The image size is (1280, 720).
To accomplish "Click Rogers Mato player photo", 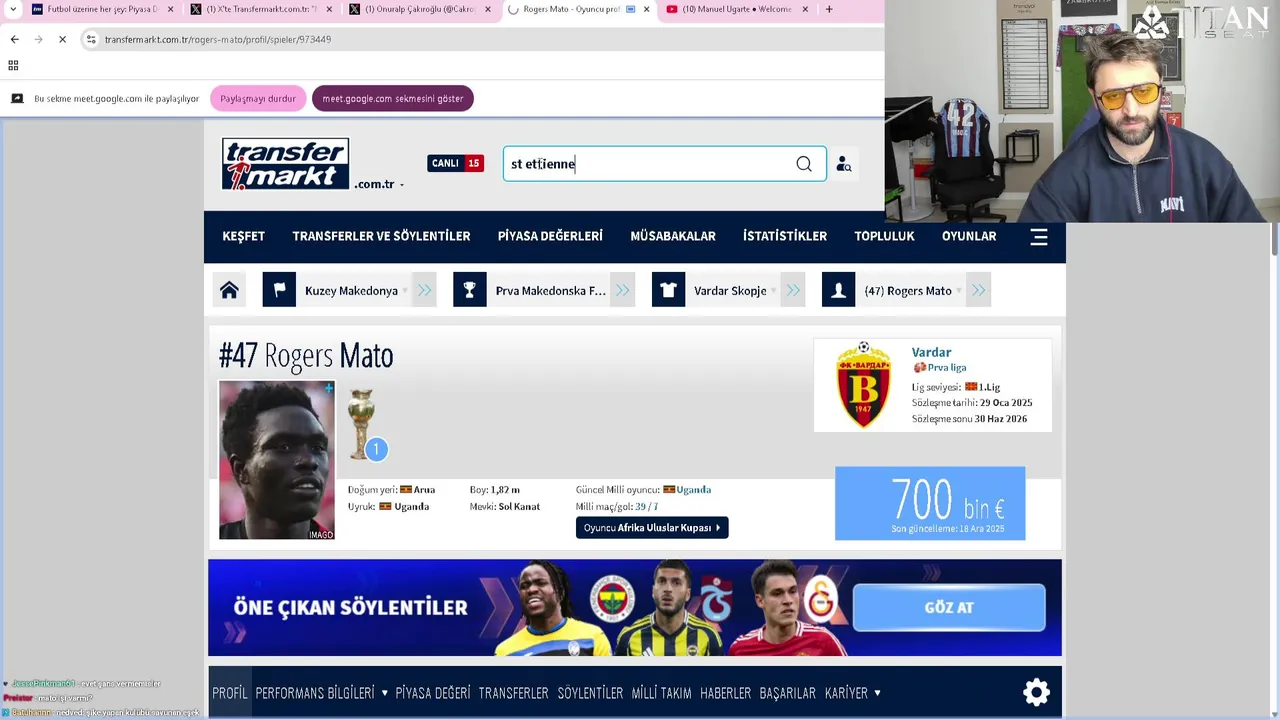I will click(277, 460).
